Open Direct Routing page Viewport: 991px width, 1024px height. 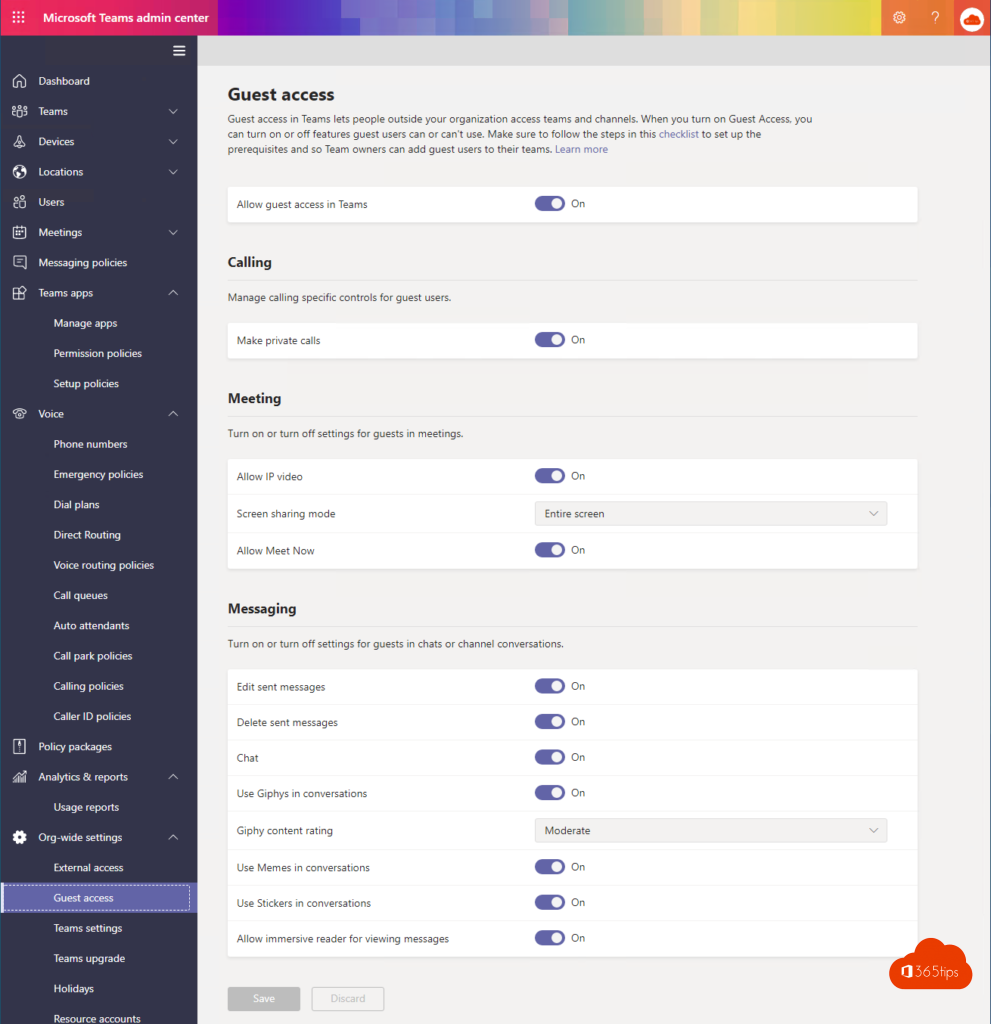click(x=87, y=535)
